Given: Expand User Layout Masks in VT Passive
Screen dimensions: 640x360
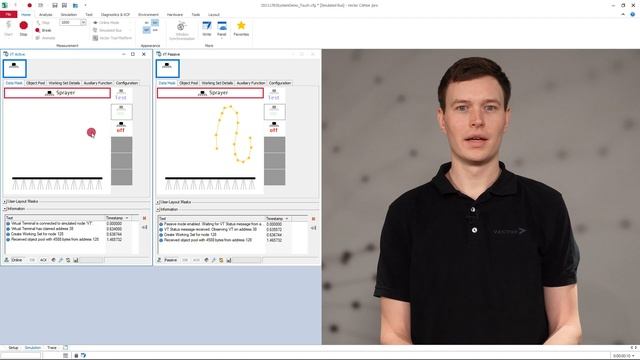Looking at the screenshot, I should pyautogui.click(x=158, y=202).
